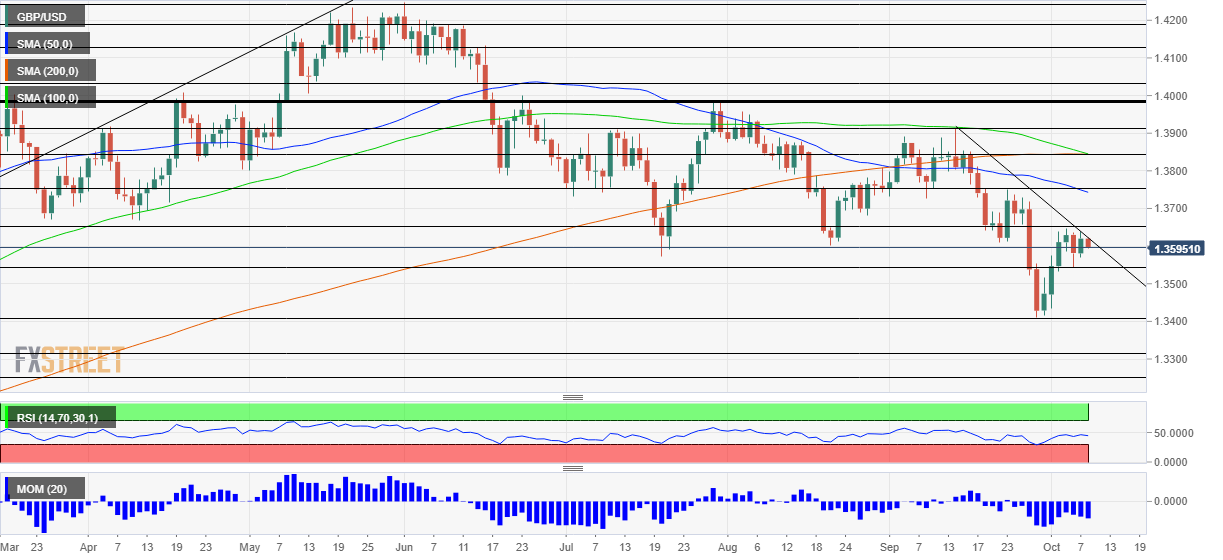Click the 50.0000 RSI scale value
Viewport: 1223px width, 560px height.
coord(1172,433)
